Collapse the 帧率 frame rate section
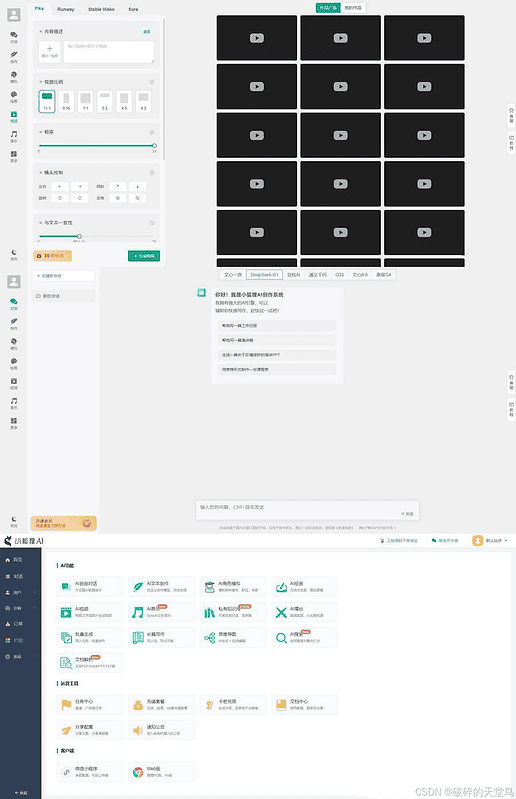516x799 pixels. [x=41, y=132]
